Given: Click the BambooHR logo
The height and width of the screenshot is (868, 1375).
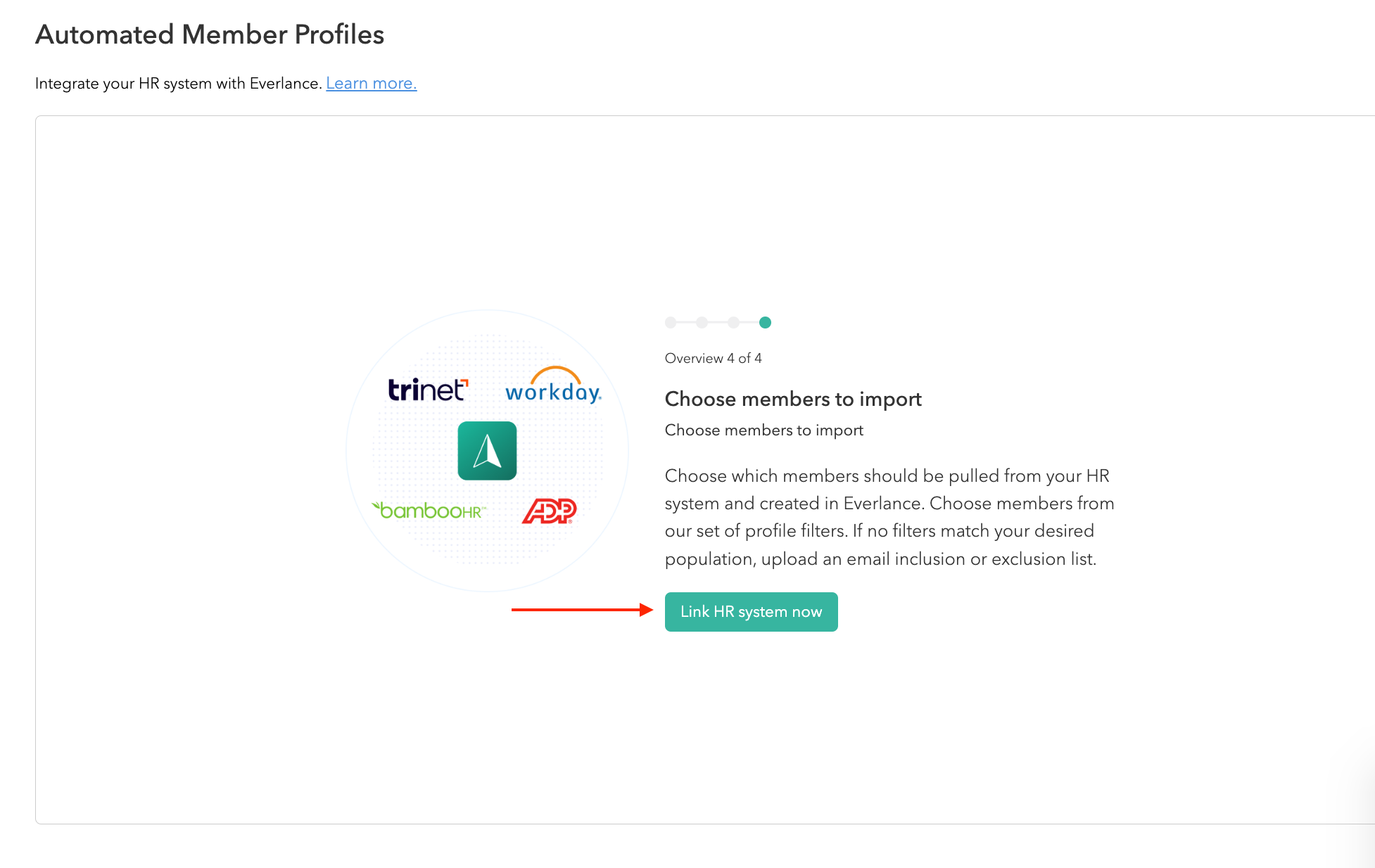Looking at the screenshot, I should tap(429, 511).
